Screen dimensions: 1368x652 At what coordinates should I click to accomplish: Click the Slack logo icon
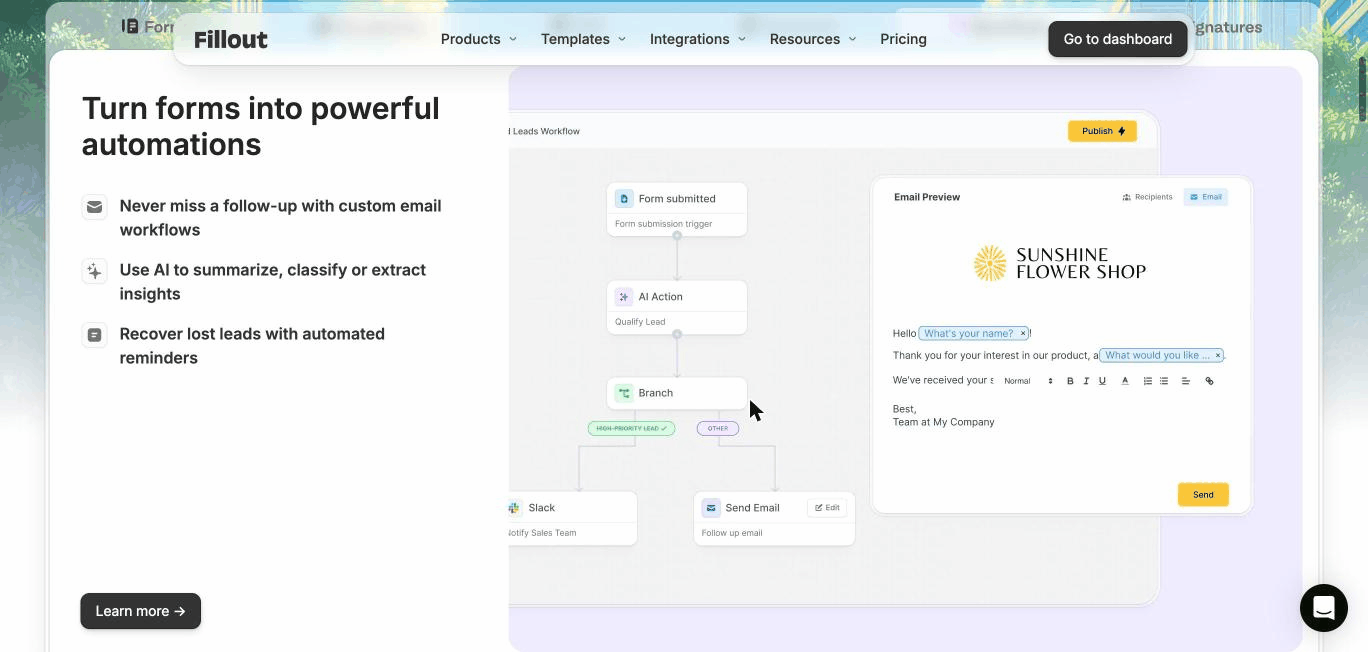tap(514, 508)
